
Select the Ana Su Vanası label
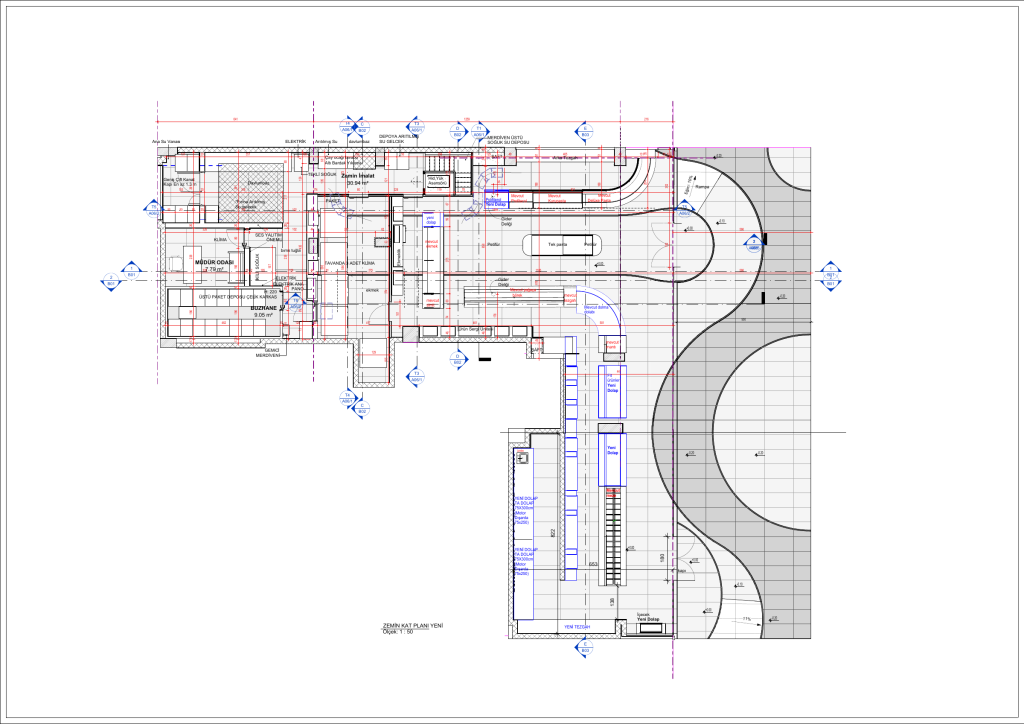pyautogui.click(x=166, y=142)
